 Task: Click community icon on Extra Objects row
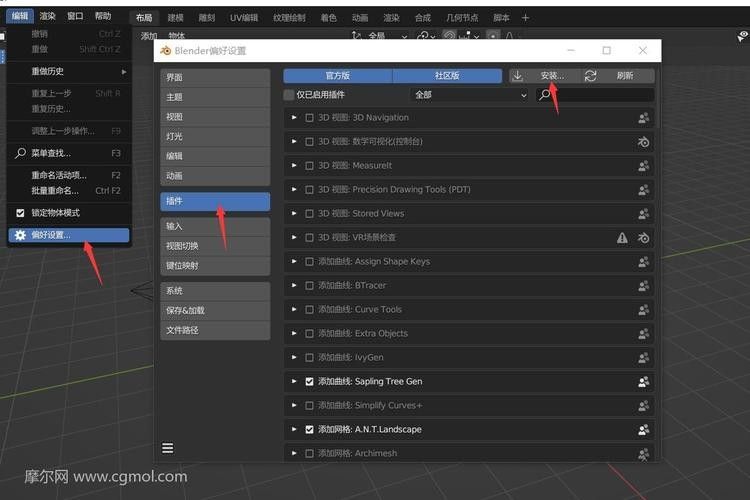(x=643, y=333)
